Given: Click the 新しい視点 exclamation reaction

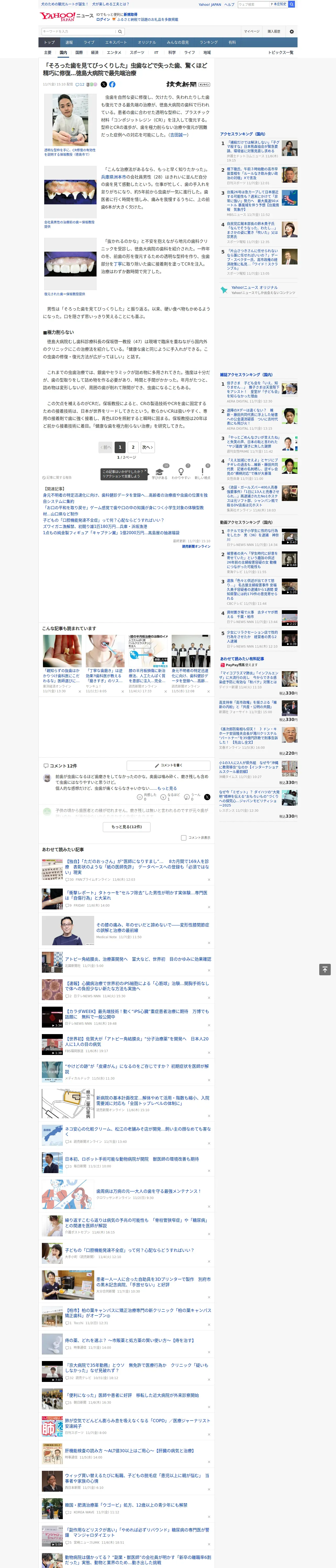Looking at the screenshot, I should click(x=203, y=472).
